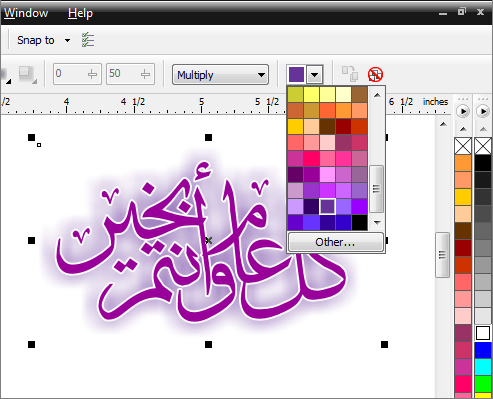Pick the pale cream swatch in the color popup
Image resolution: width=493 pixels, height=399 pixels.
(x=344, y=95)
